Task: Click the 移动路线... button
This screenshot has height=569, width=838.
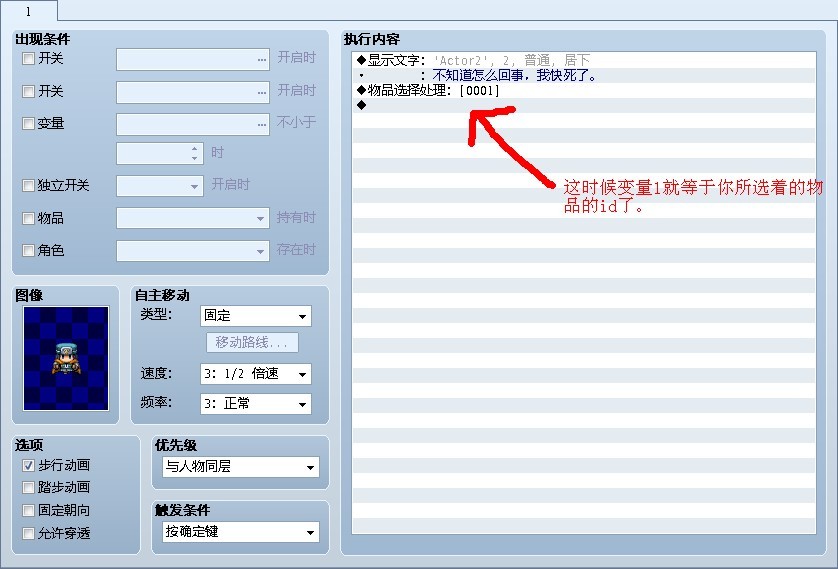Action: tap(252, 342)
